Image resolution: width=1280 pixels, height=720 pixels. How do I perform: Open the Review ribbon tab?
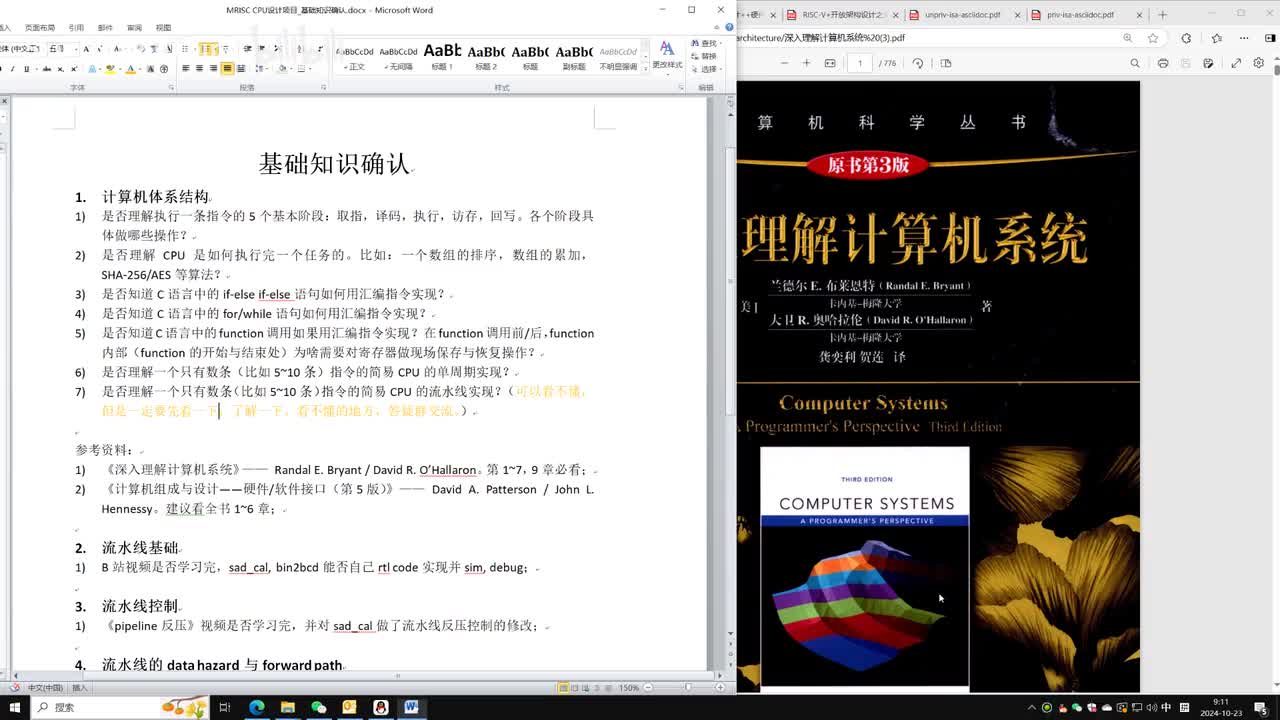pyautogui.click(x=134, y=28)
